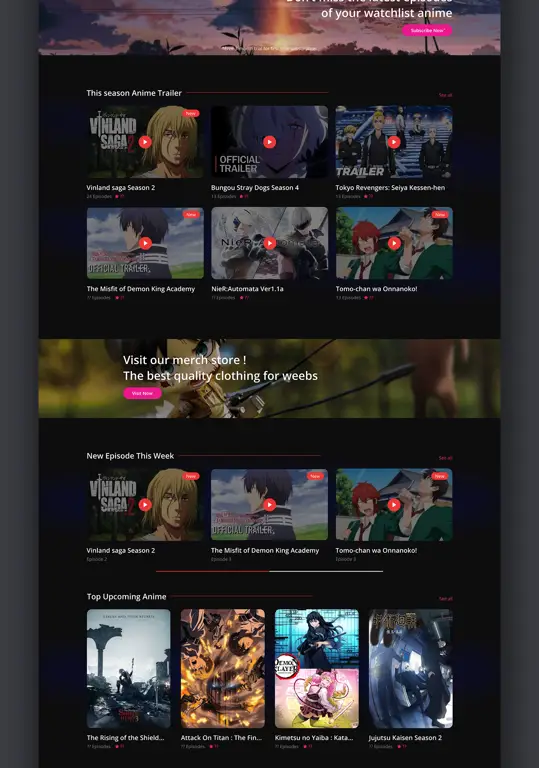
Task: Click the rating star under The Rising of the Shield
Action: point(117,746)
